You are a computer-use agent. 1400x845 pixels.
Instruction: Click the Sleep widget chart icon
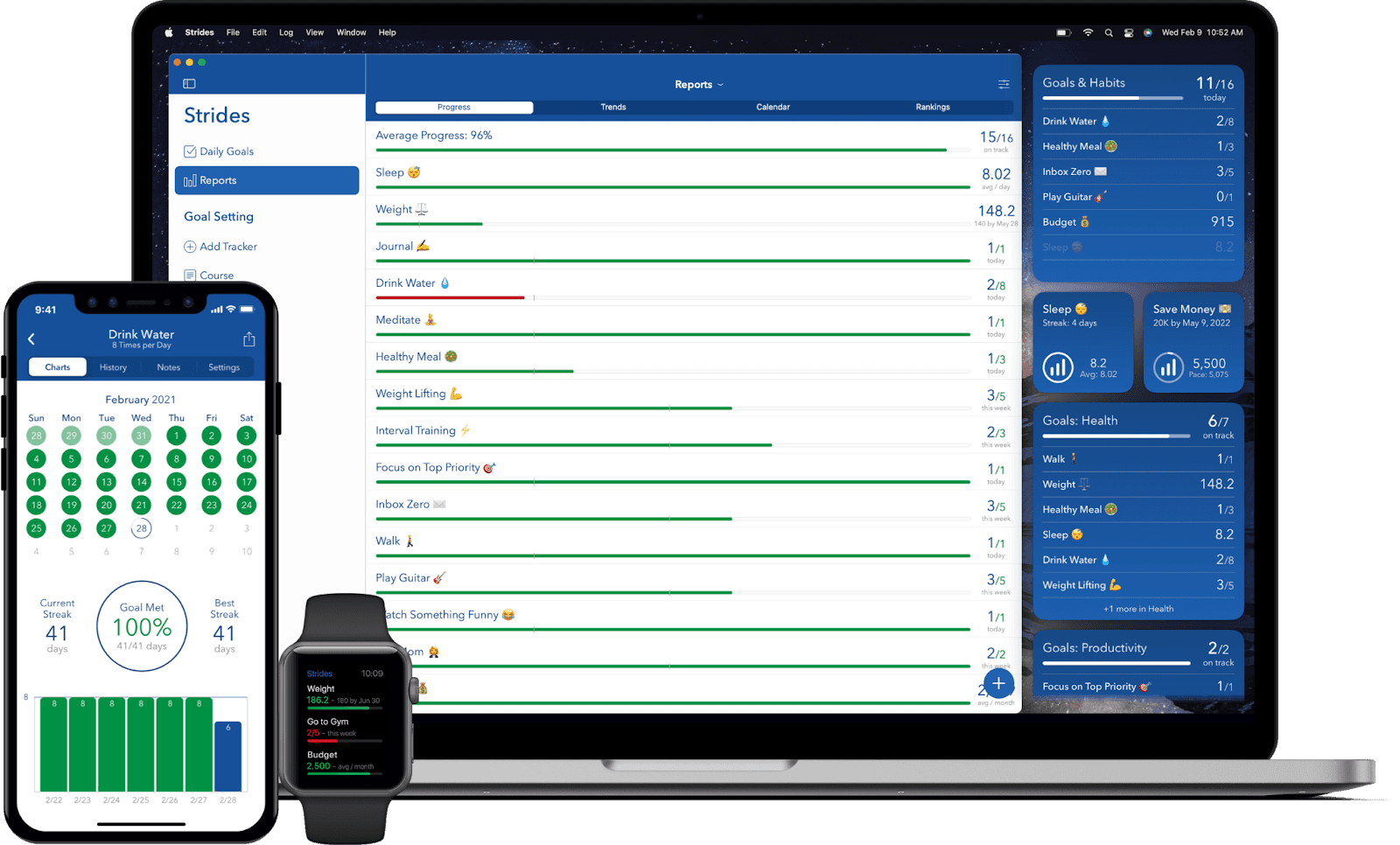1057,367
